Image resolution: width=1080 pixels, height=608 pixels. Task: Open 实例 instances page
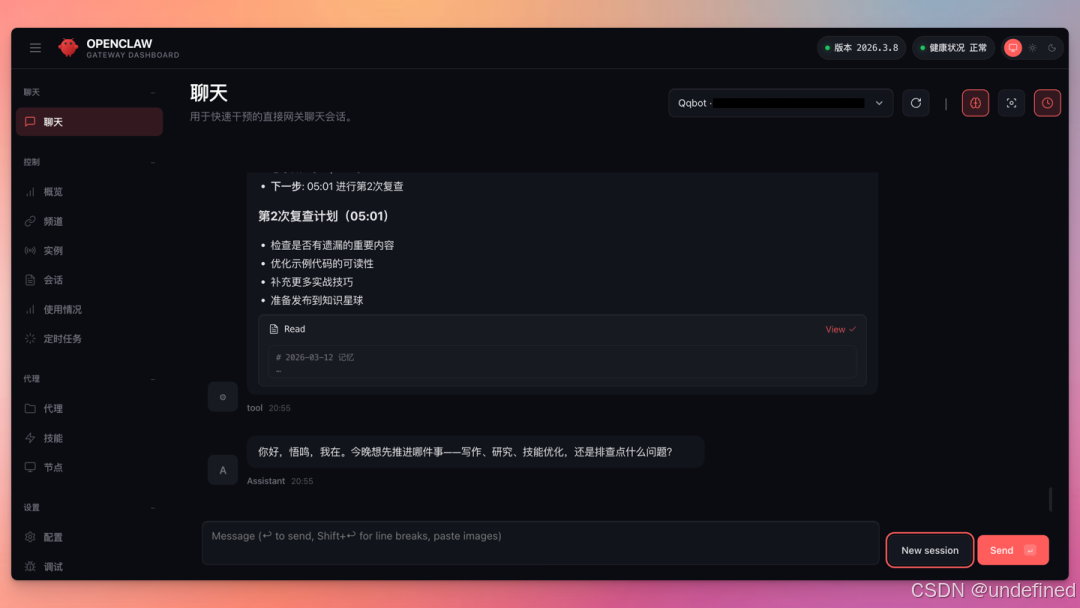pyautogui.click(x=90, y=251)
